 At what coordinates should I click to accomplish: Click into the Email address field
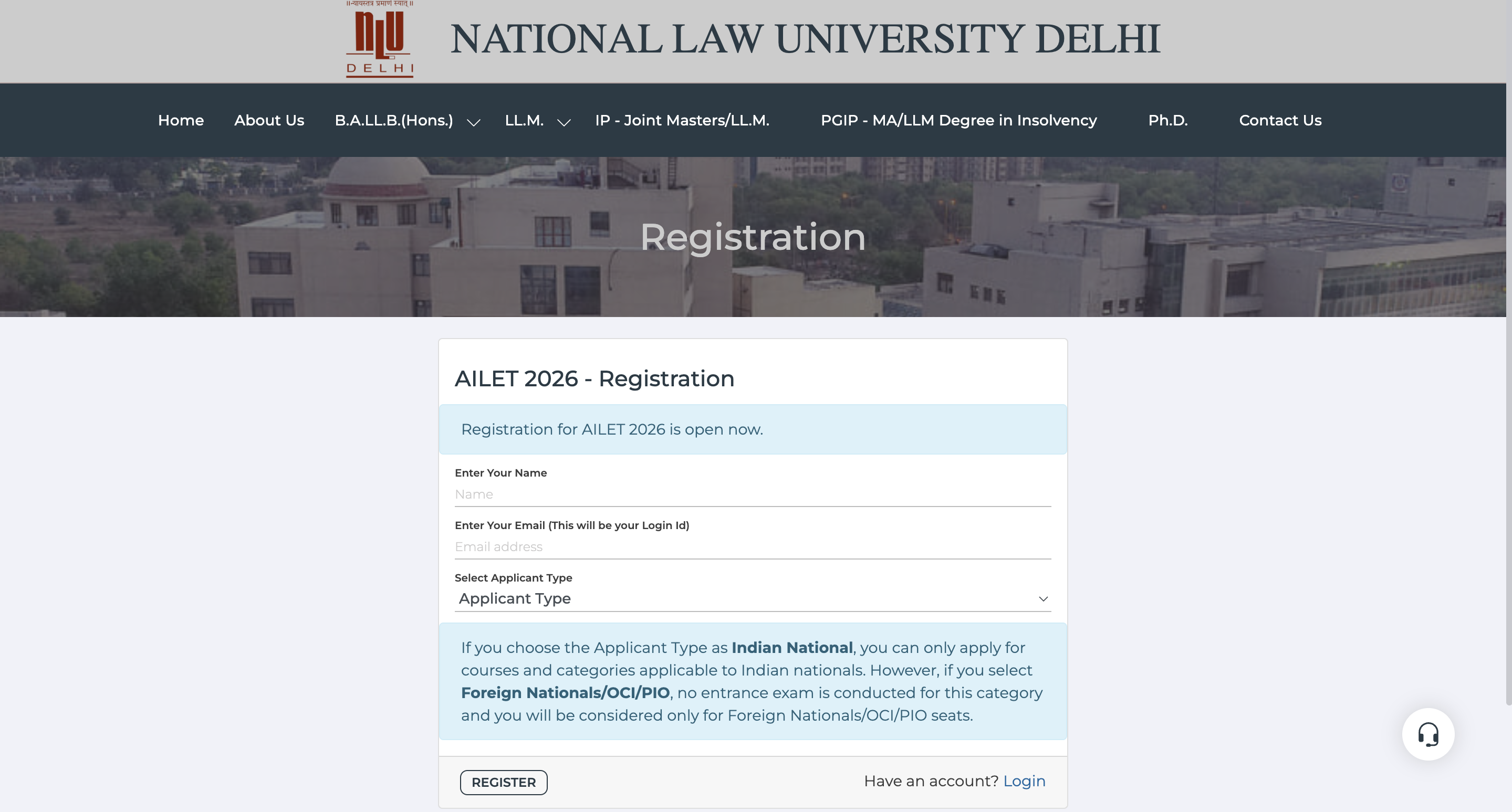752,547
